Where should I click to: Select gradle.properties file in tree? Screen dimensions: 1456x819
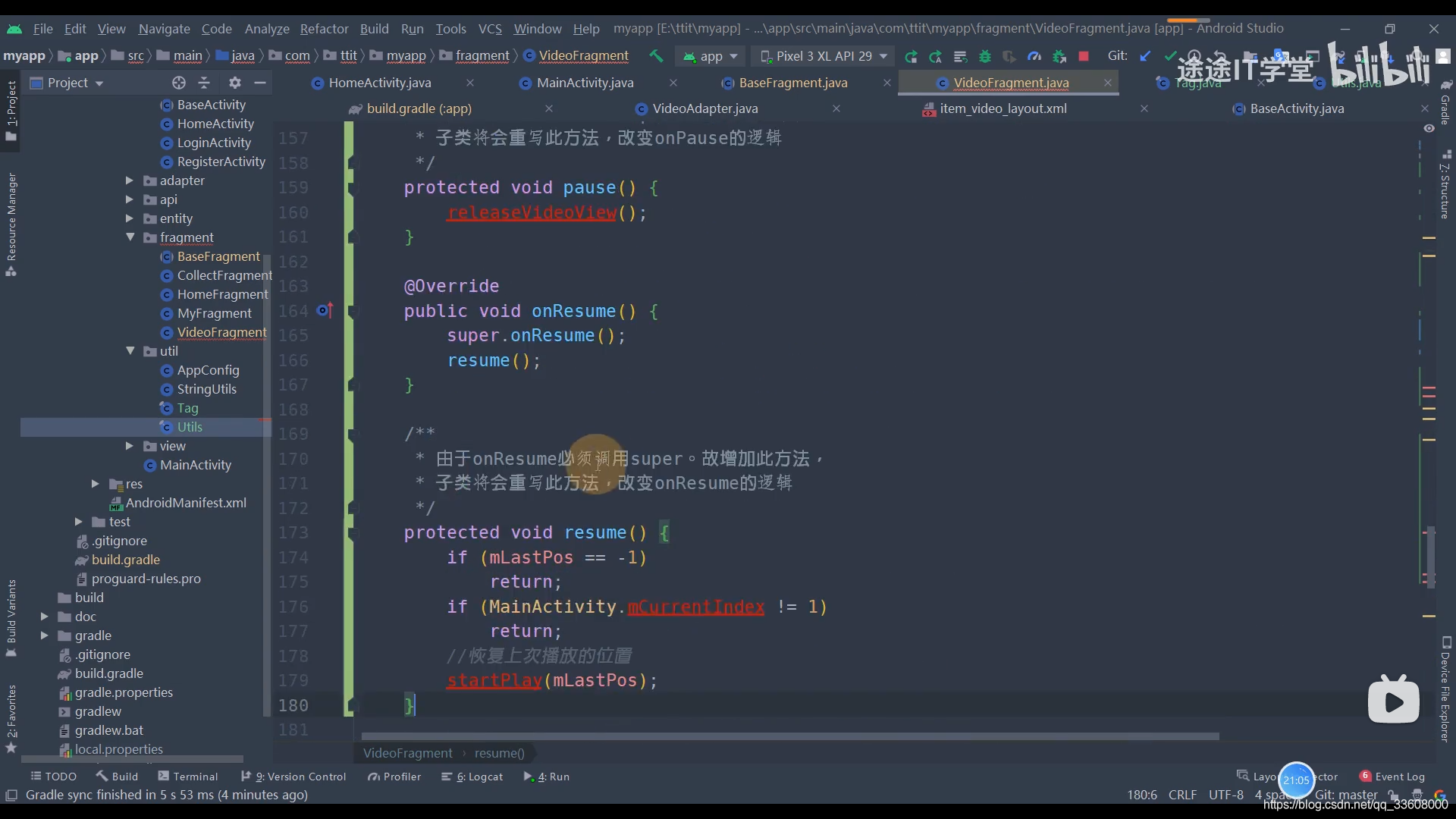pos(124,692)
